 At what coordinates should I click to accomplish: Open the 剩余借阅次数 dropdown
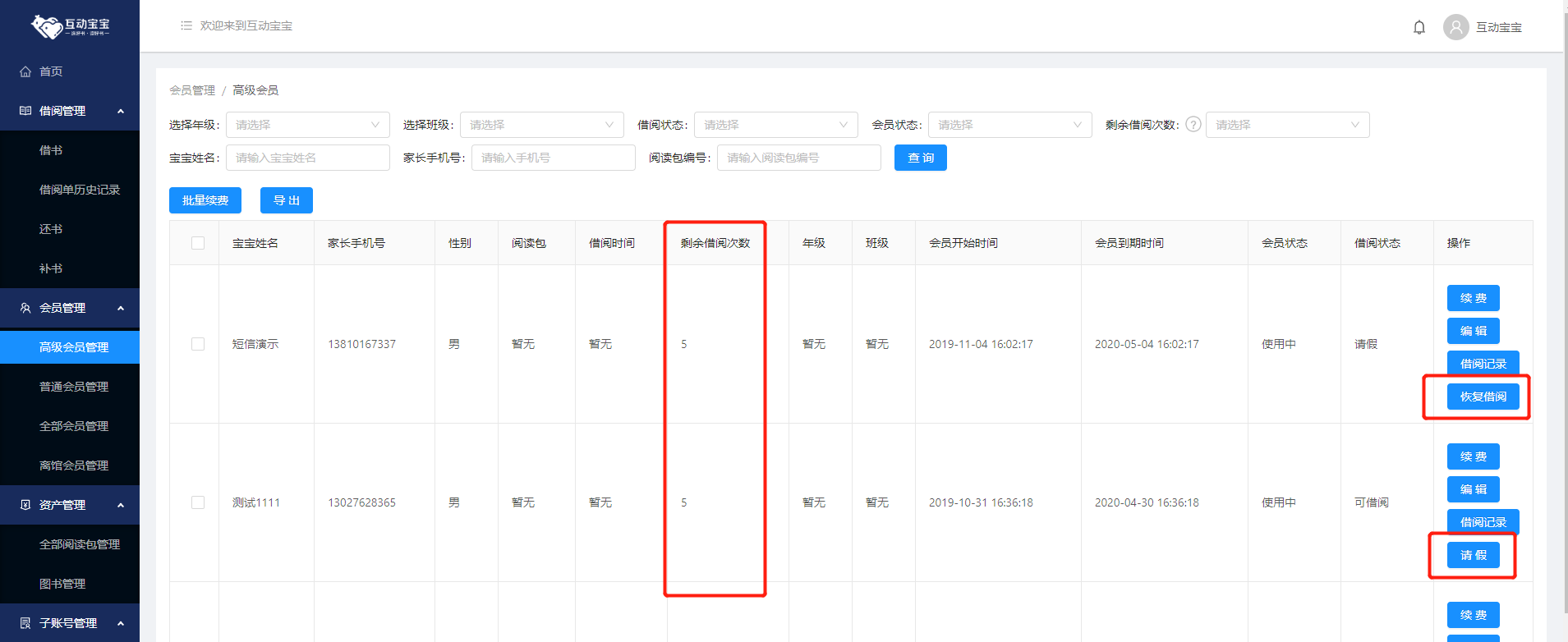[x=1288, y=125]
